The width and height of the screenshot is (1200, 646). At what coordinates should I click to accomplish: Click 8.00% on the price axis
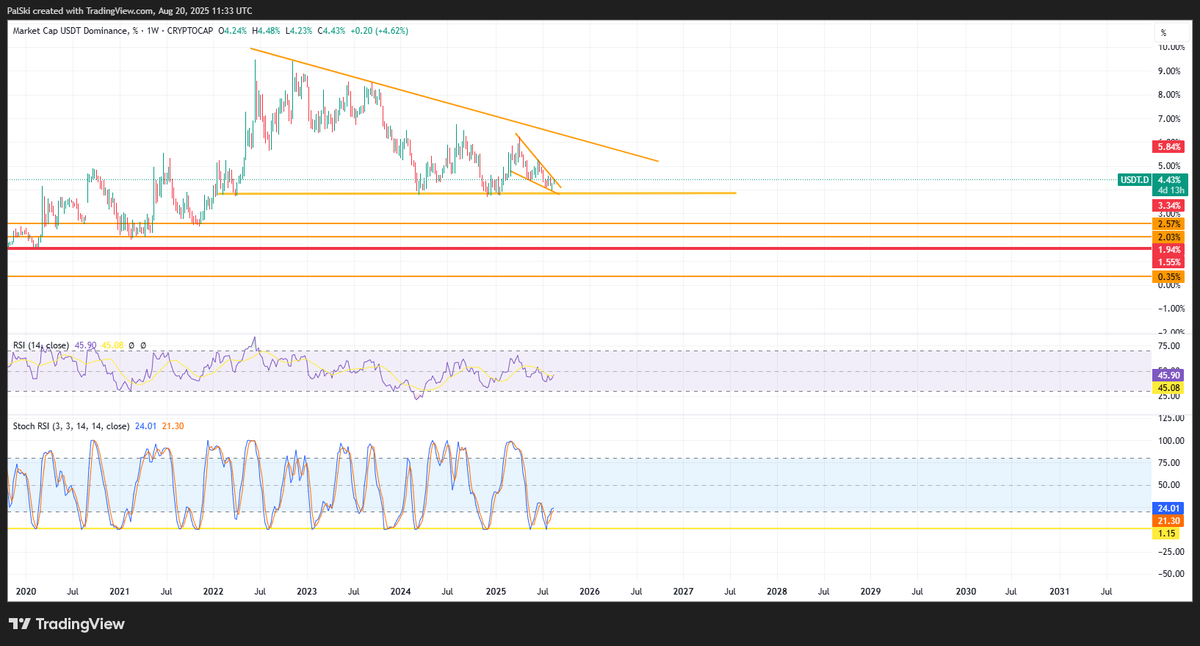point(1171,95)
